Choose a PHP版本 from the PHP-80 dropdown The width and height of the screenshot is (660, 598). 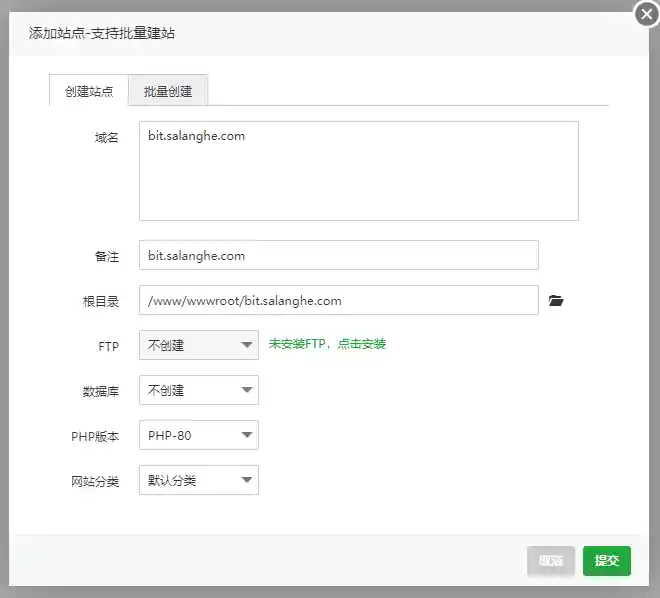point(199,435)
